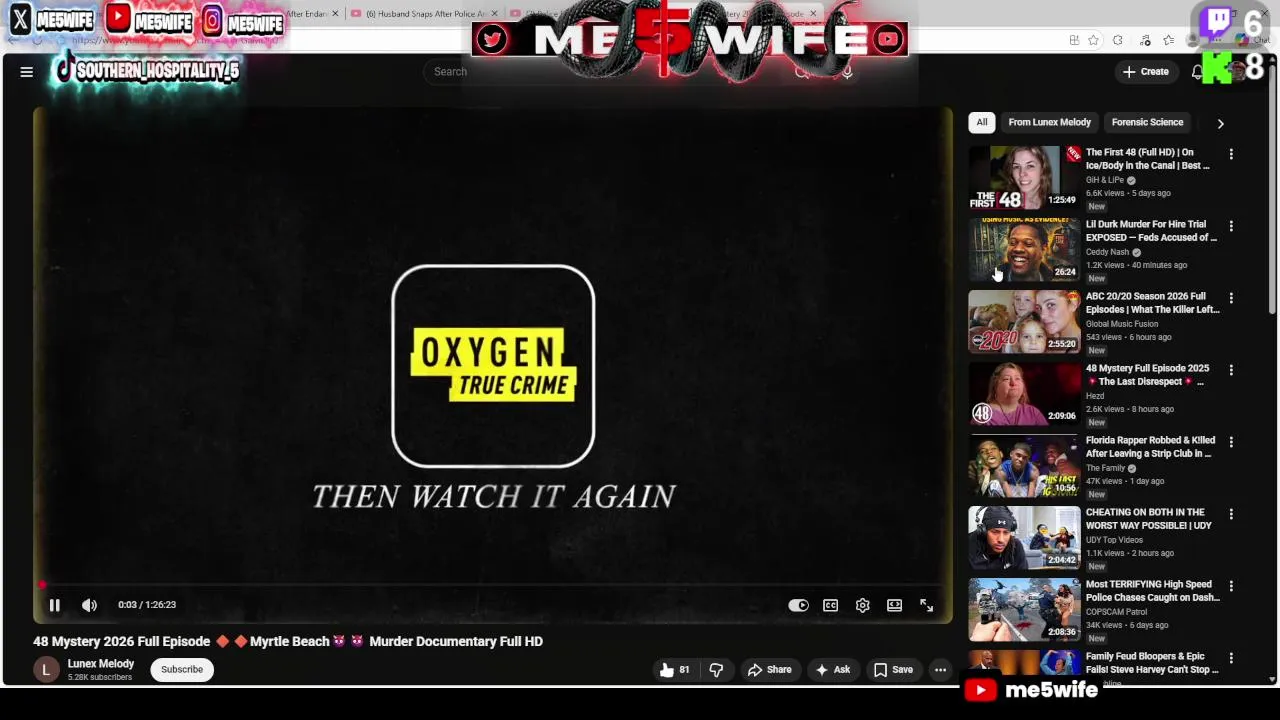The image size is (1280, 720).
Task: Open 'Florida Rapper Robbed & K!lled' title
Action: click(1150, 447)
